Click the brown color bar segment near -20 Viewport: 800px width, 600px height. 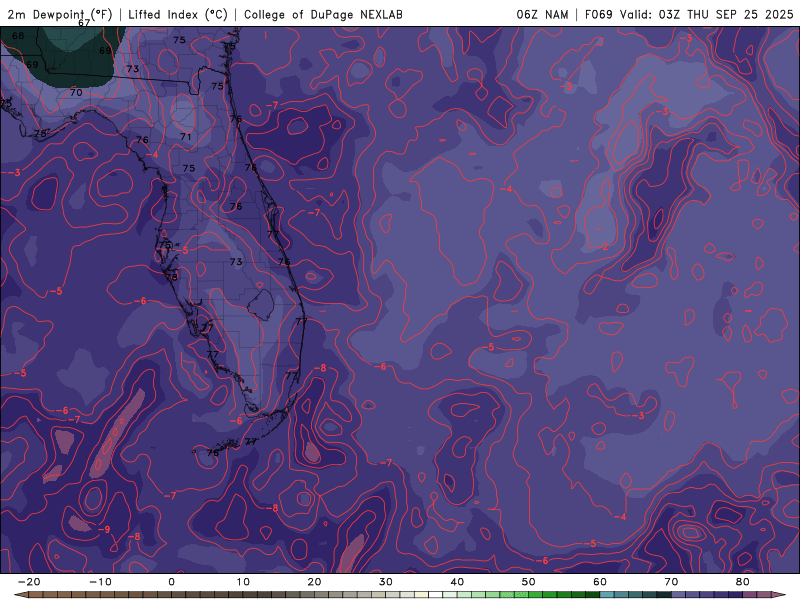[36, 595]
